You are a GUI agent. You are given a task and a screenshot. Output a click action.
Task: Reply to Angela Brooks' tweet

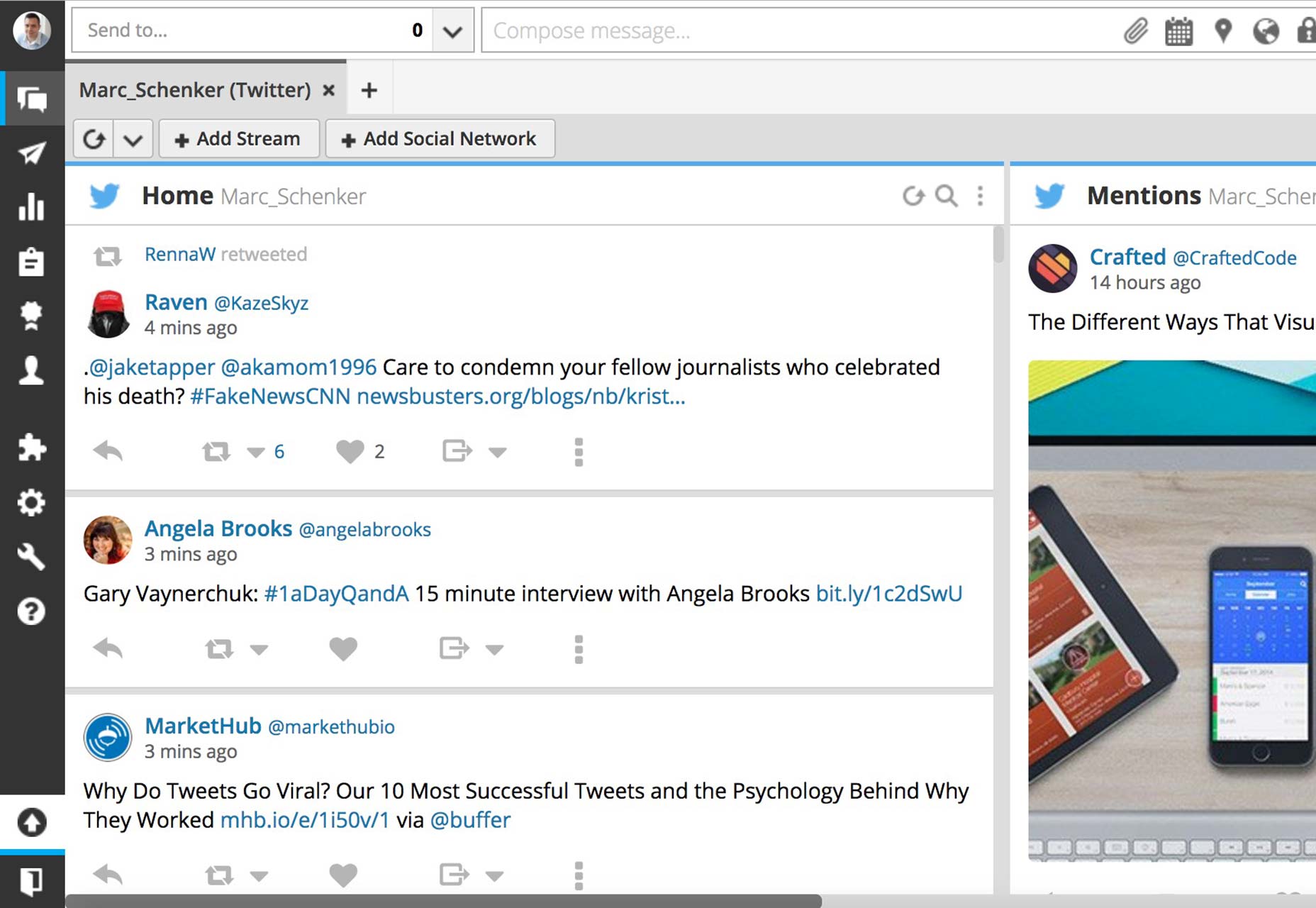tap(108, 648)
